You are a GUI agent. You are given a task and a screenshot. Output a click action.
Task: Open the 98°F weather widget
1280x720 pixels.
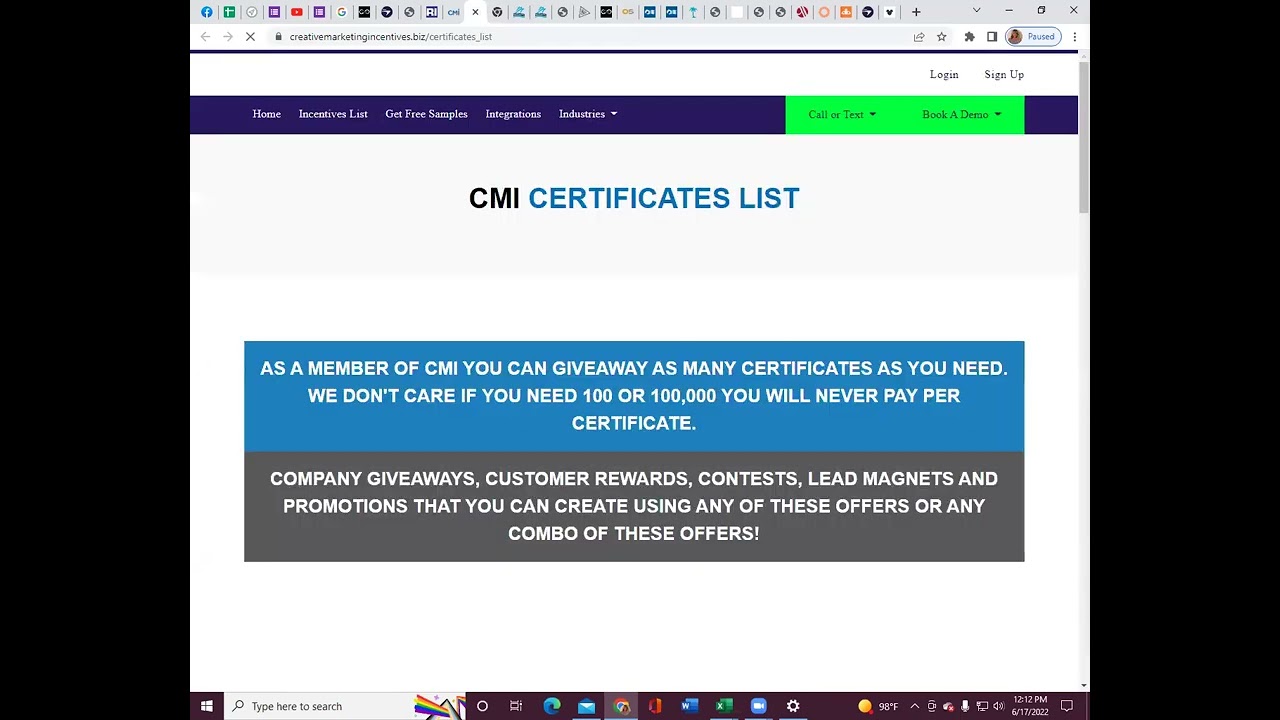point(878,706)
